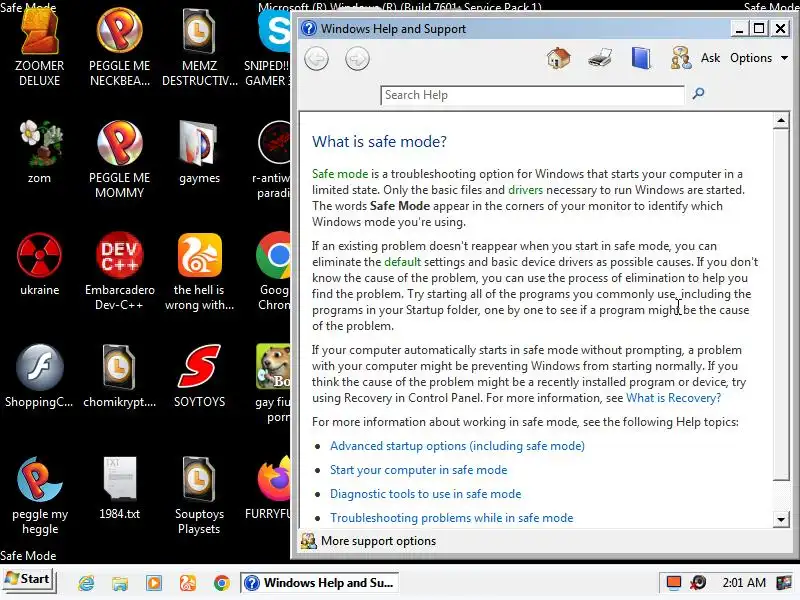Click tray icon left of the clock
The height and width of the screenshot is (600, 800).
tap(698, 583)
